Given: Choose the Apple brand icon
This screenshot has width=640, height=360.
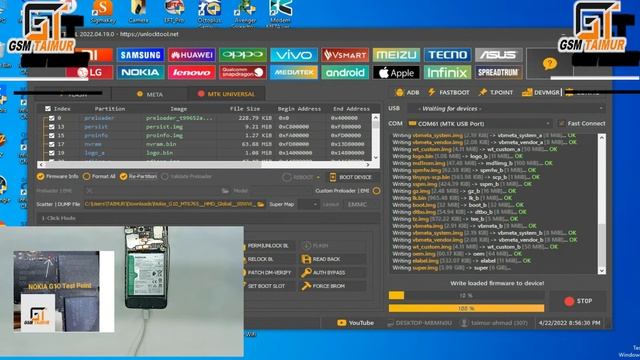Looking at the screenshot, I should click(396, 73).
